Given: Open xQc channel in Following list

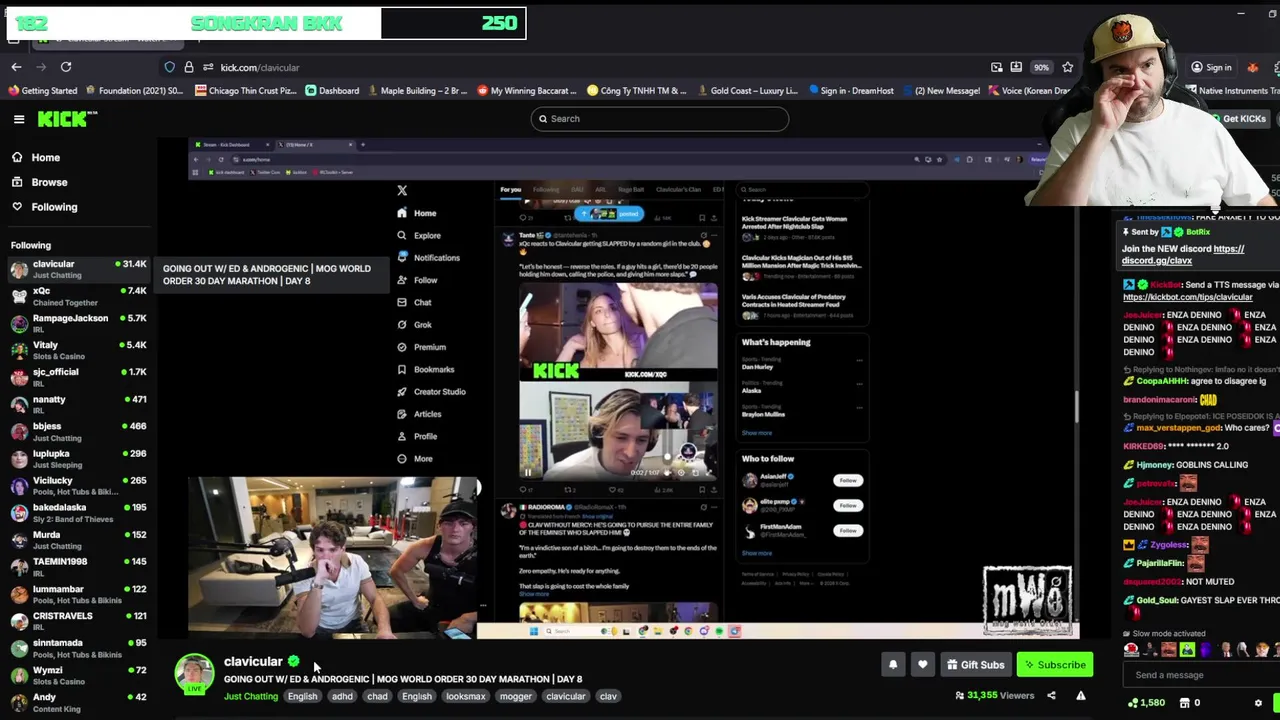Looking at the screenshot, I should (78, 296).
